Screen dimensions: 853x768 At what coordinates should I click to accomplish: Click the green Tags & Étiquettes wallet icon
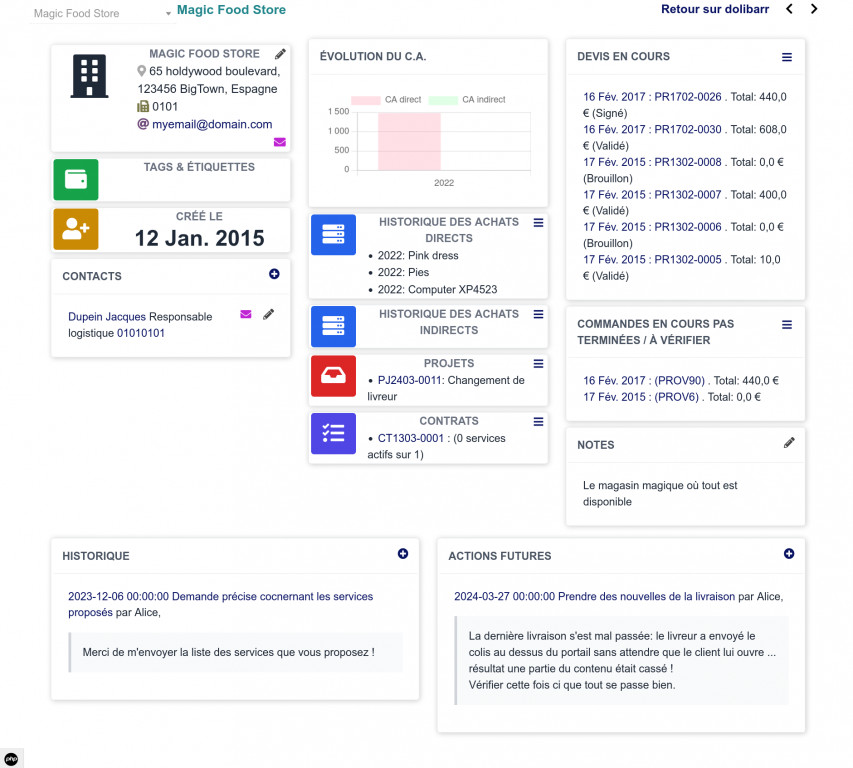(76, 179)
